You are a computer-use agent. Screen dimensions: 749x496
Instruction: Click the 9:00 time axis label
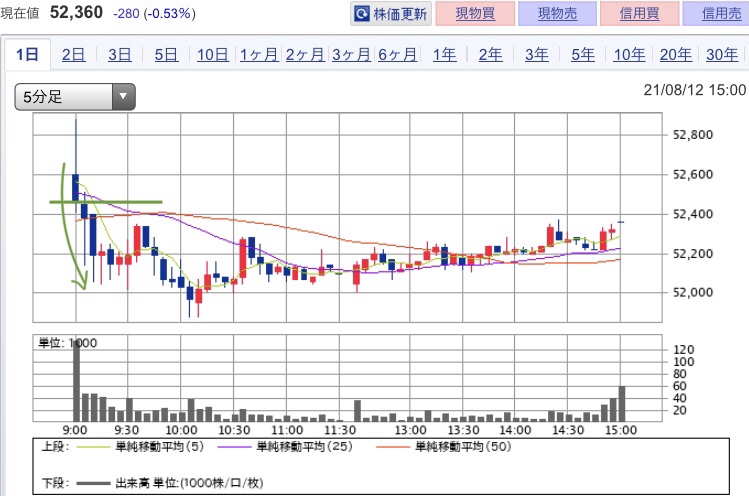click(x=75, y=430)
